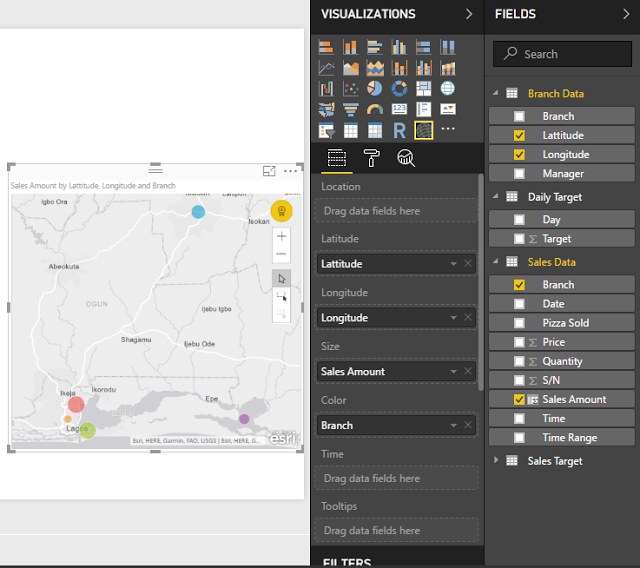Select the ArcGIS Maps visual
This screenshot has height=568, width=640.
click(x=424, y=131)
